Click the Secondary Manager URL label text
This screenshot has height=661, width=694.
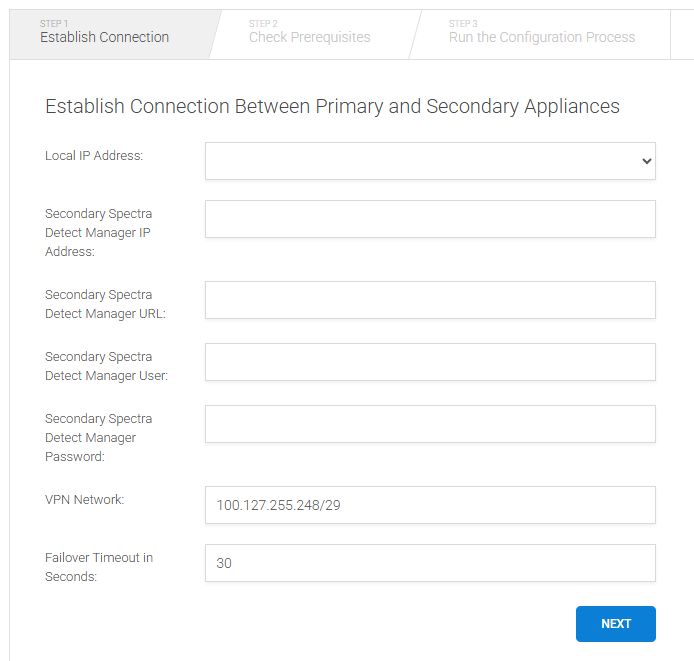pos(105,304)
